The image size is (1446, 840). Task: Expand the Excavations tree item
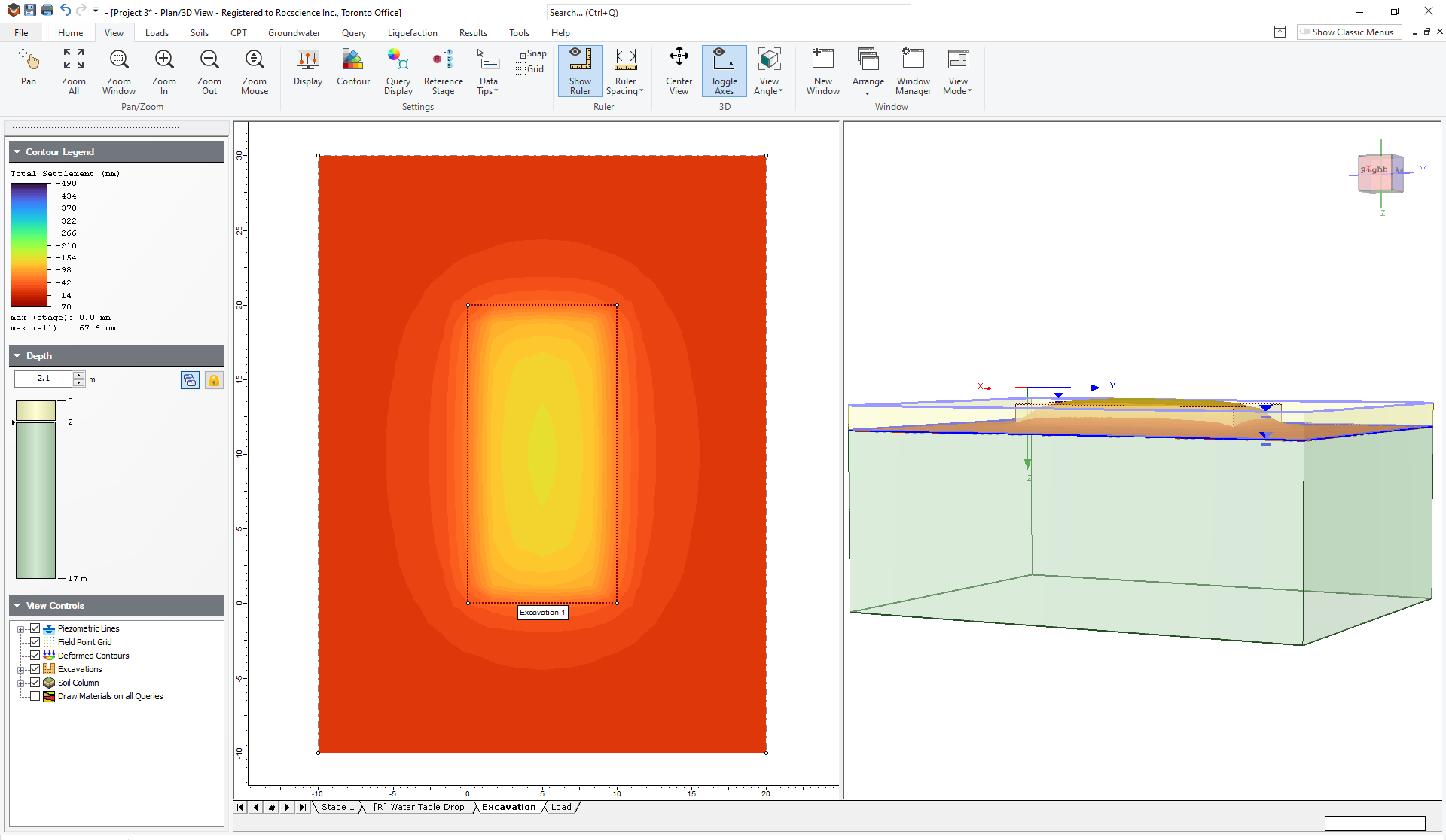21,668
